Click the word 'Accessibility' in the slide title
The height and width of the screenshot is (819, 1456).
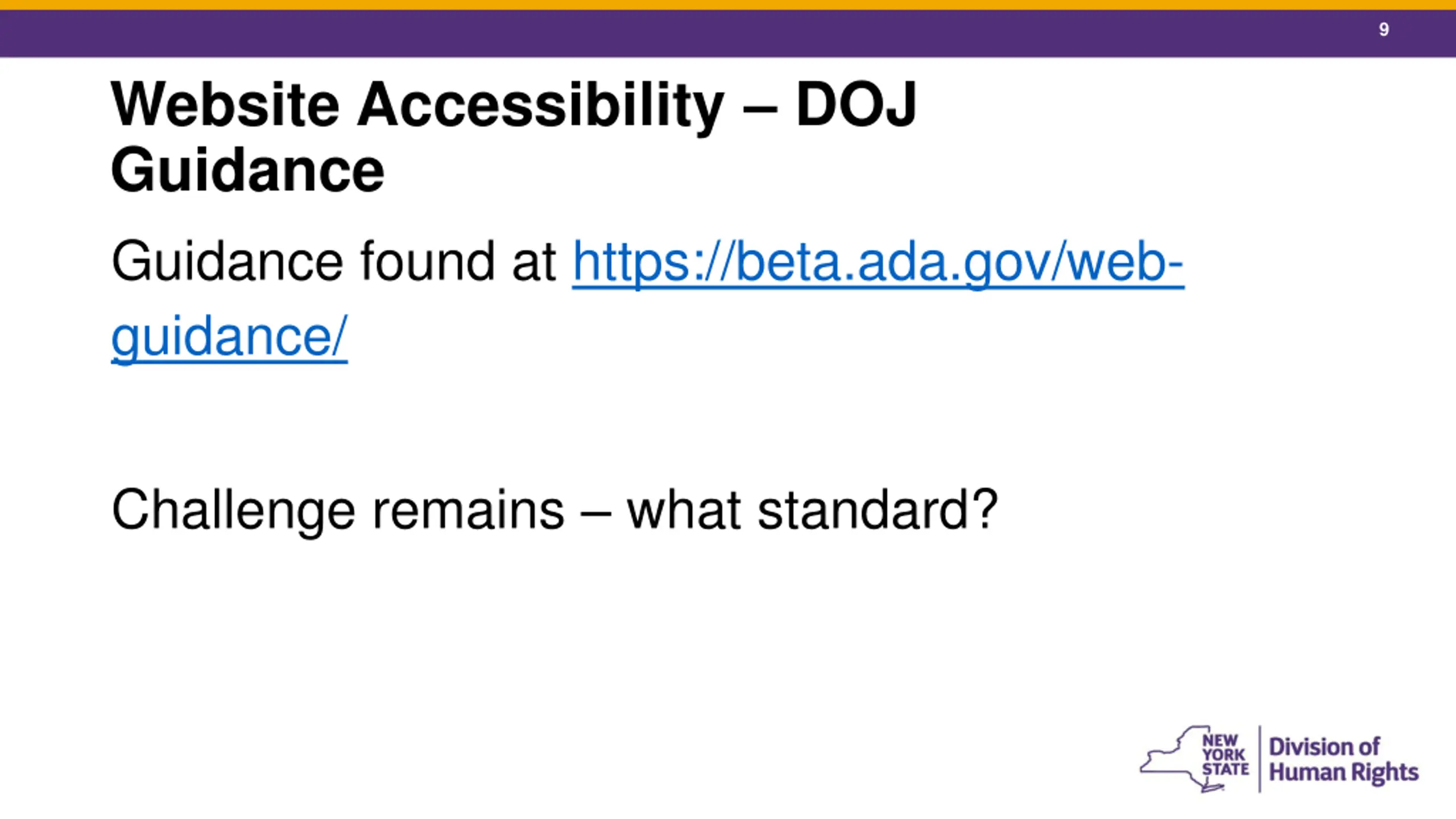(540, 106)
